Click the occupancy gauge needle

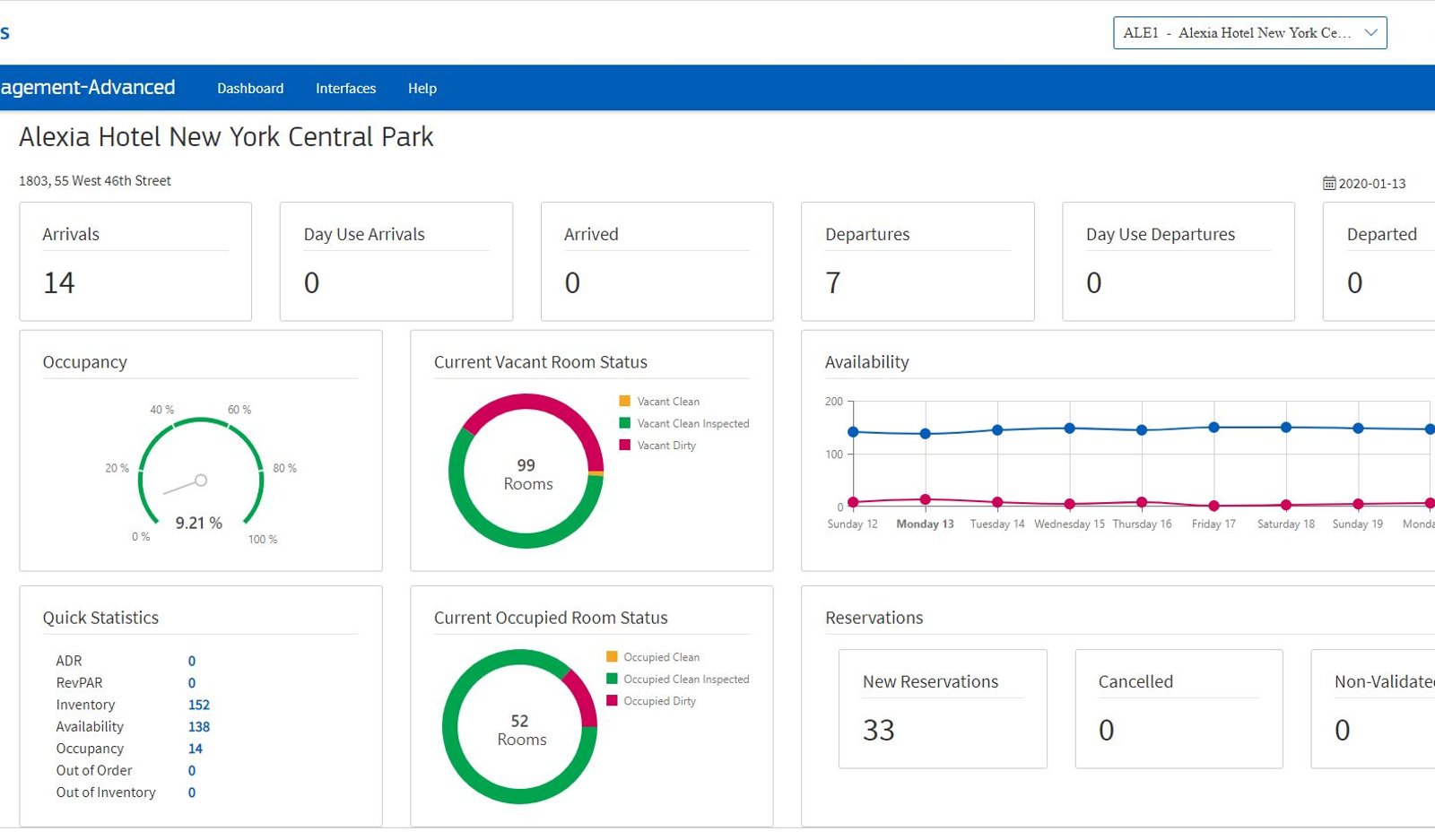point(185,486)
